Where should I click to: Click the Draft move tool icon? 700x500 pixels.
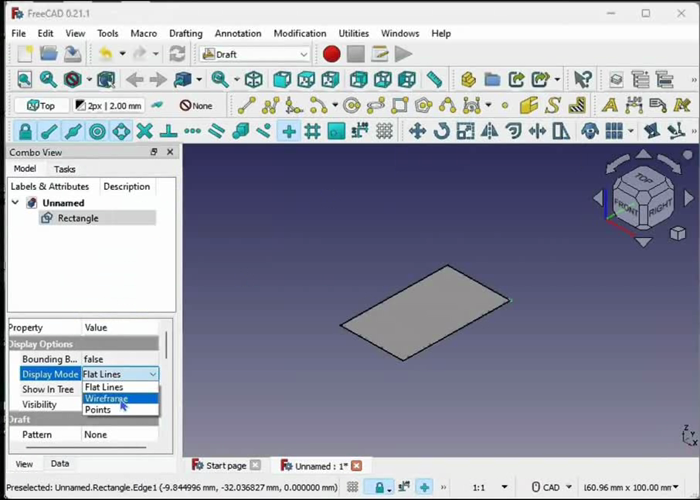(416, 131)
